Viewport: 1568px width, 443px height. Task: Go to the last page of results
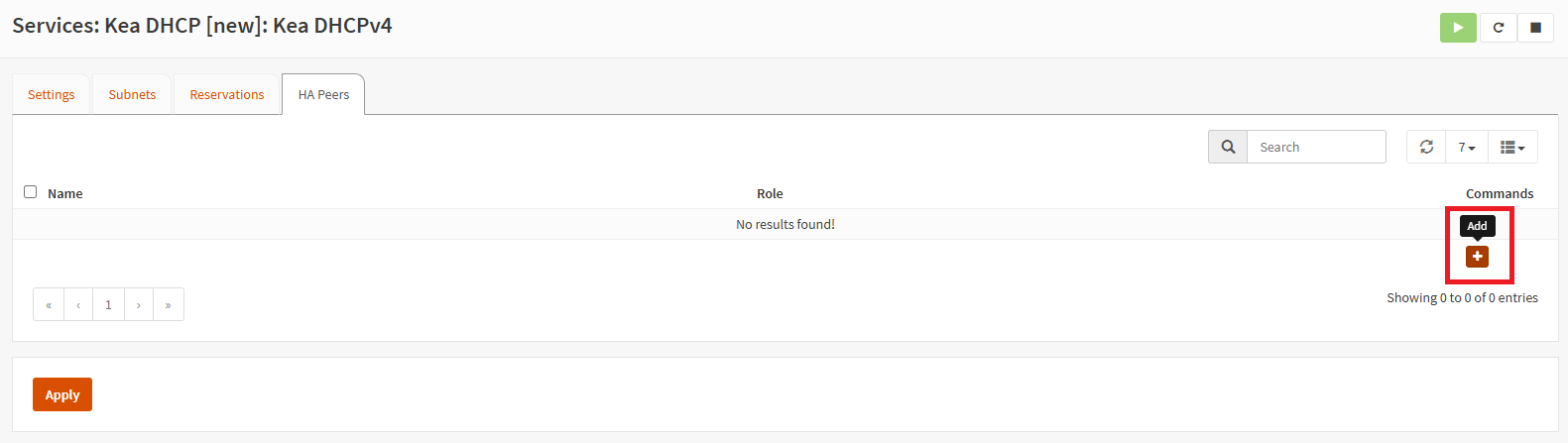click(169, 304)
